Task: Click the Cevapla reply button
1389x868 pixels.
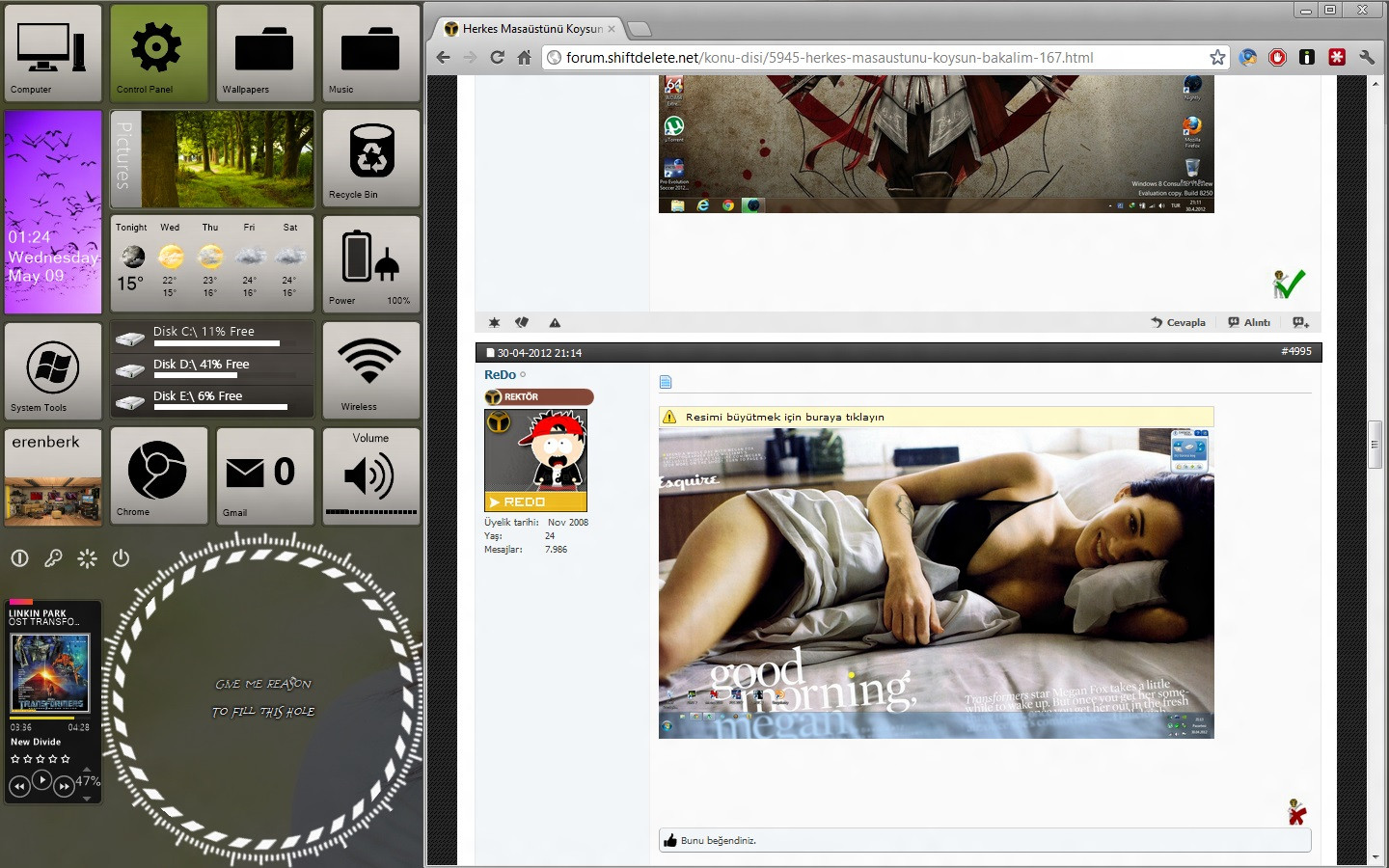Action: tap(1178, 323)
